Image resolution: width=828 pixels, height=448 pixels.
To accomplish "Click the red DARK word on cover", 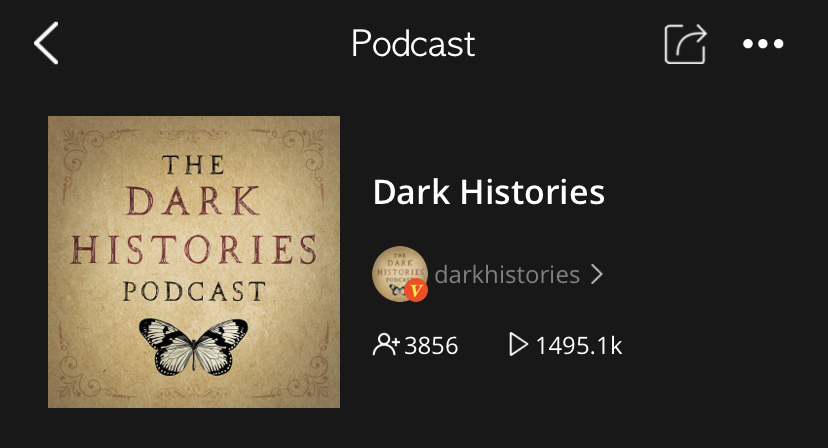I will [194, 201].
